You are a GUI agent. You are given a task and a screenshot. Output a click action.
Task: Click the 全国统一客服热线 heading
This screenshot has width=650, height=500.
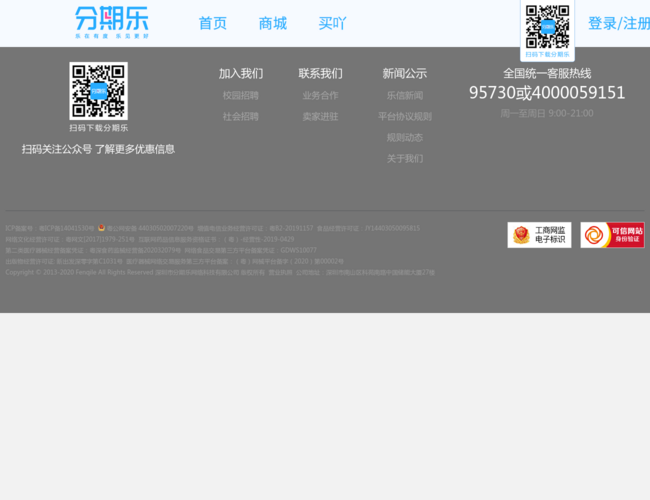point(547,73)
